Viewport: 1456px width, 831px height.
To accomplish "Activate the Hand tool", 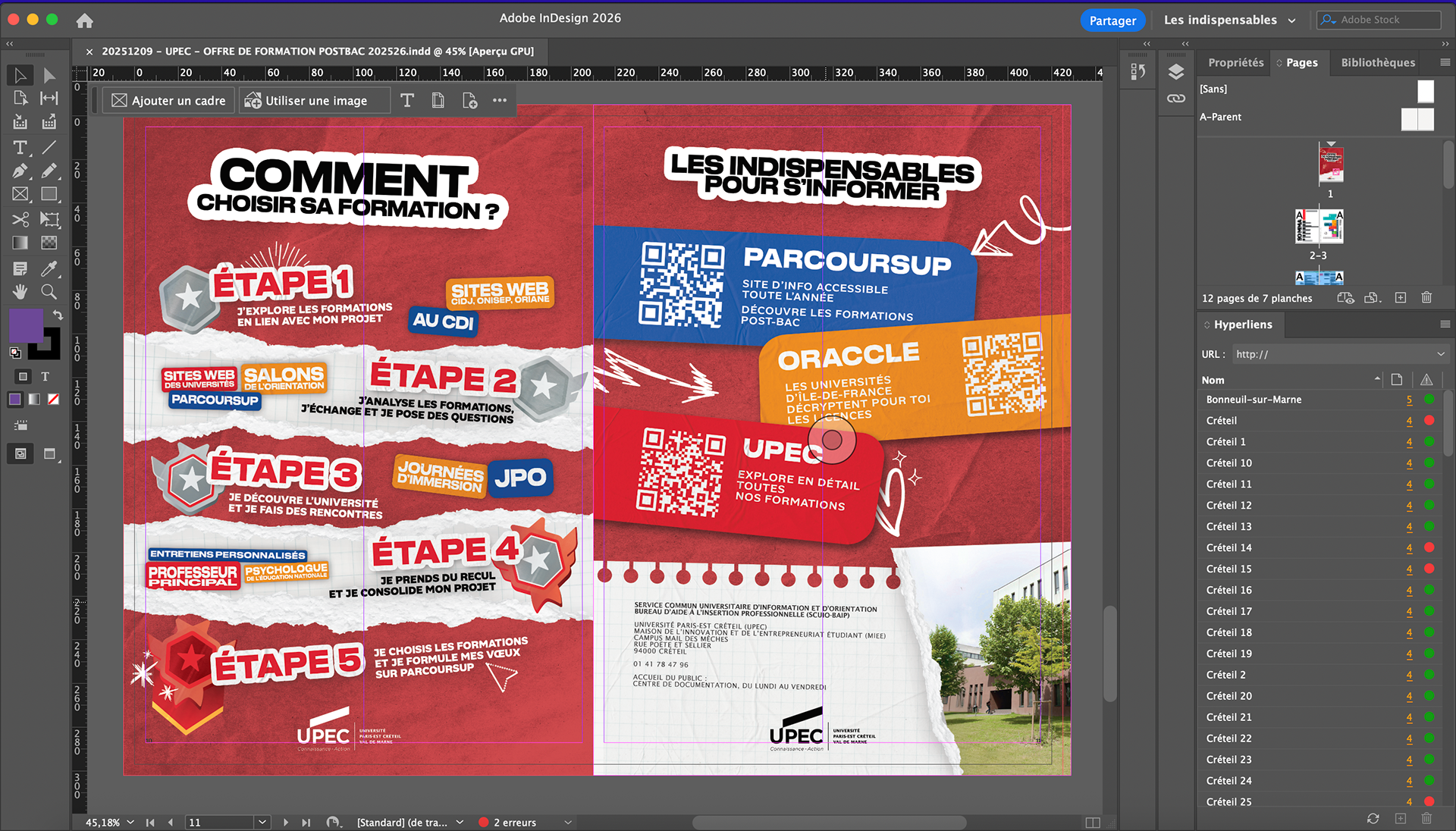I will point(20,292).
